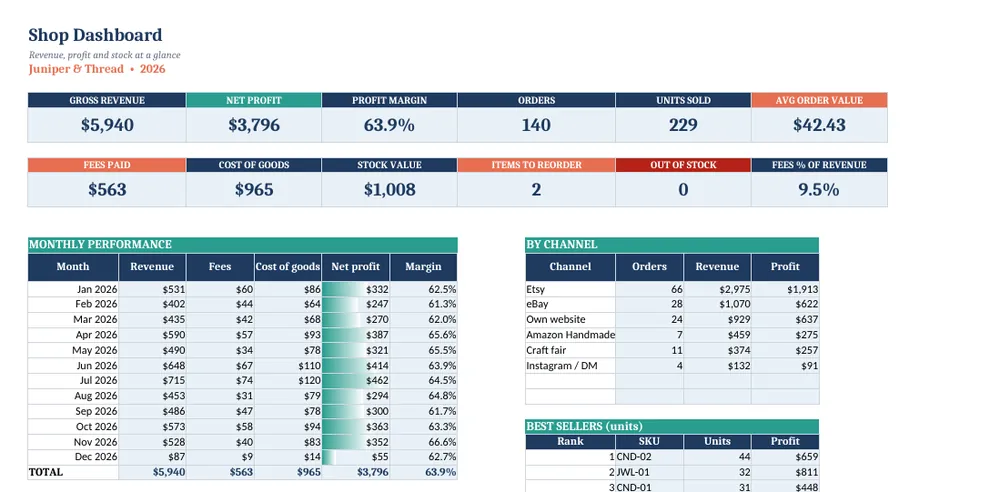
Task: Click the Shop Dashboard title
Action: [x=95, y=35]
